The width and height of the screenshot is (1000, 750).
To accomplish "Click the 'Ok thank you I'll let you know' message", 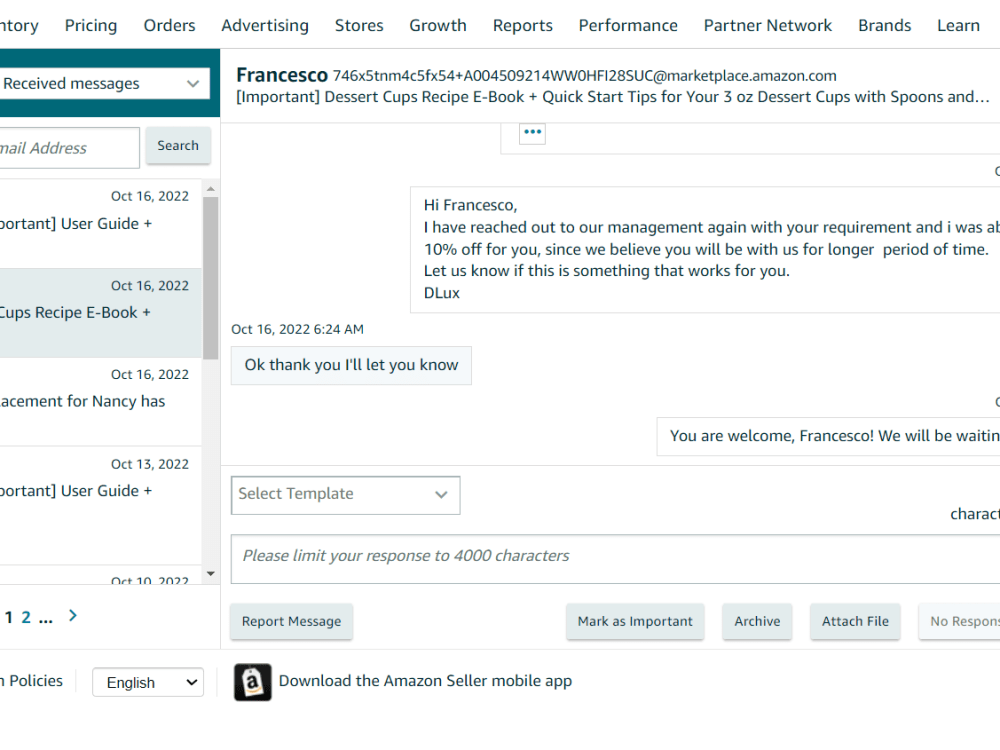I will tap(351, 365).
